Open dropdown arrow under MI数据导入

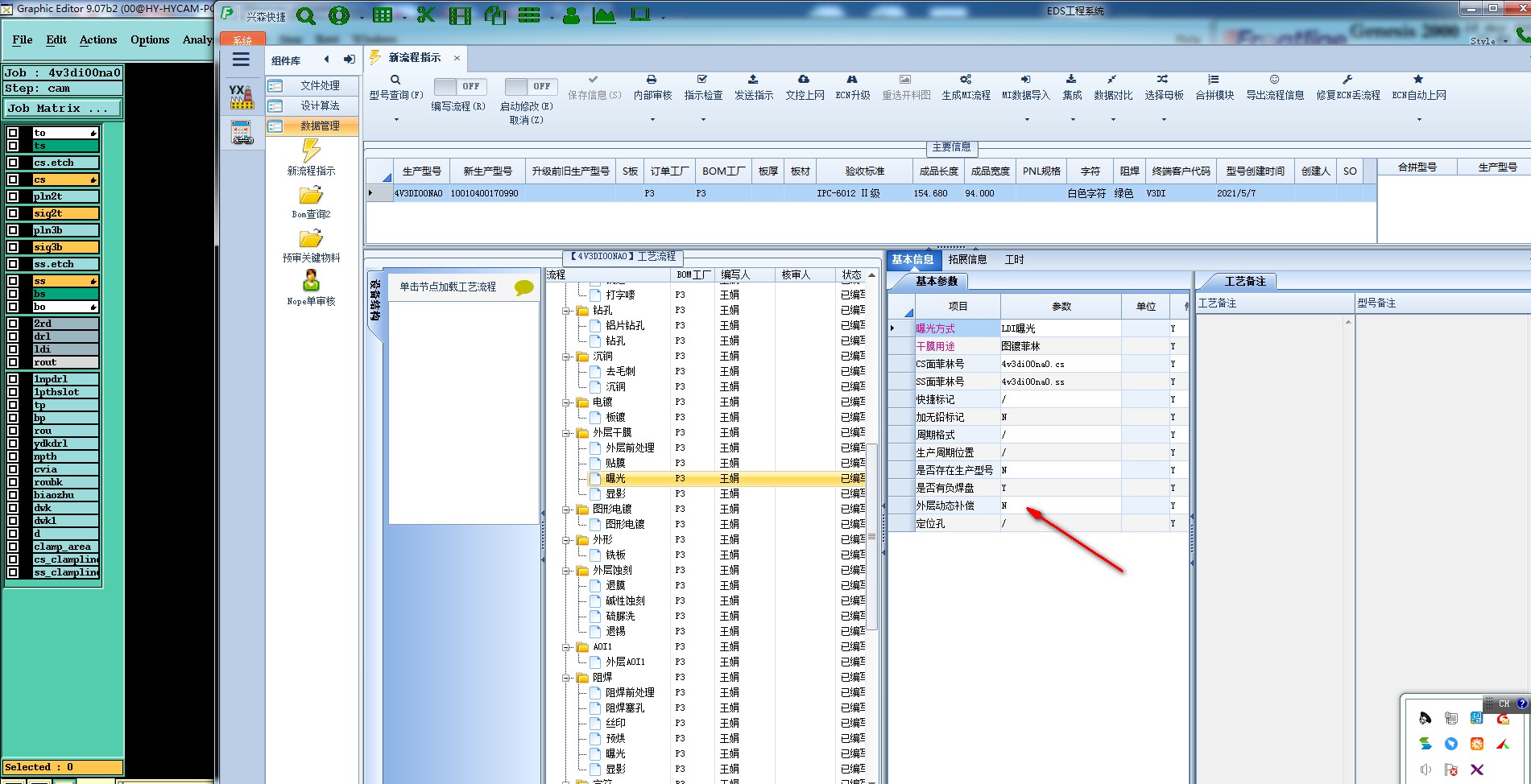1027,120
